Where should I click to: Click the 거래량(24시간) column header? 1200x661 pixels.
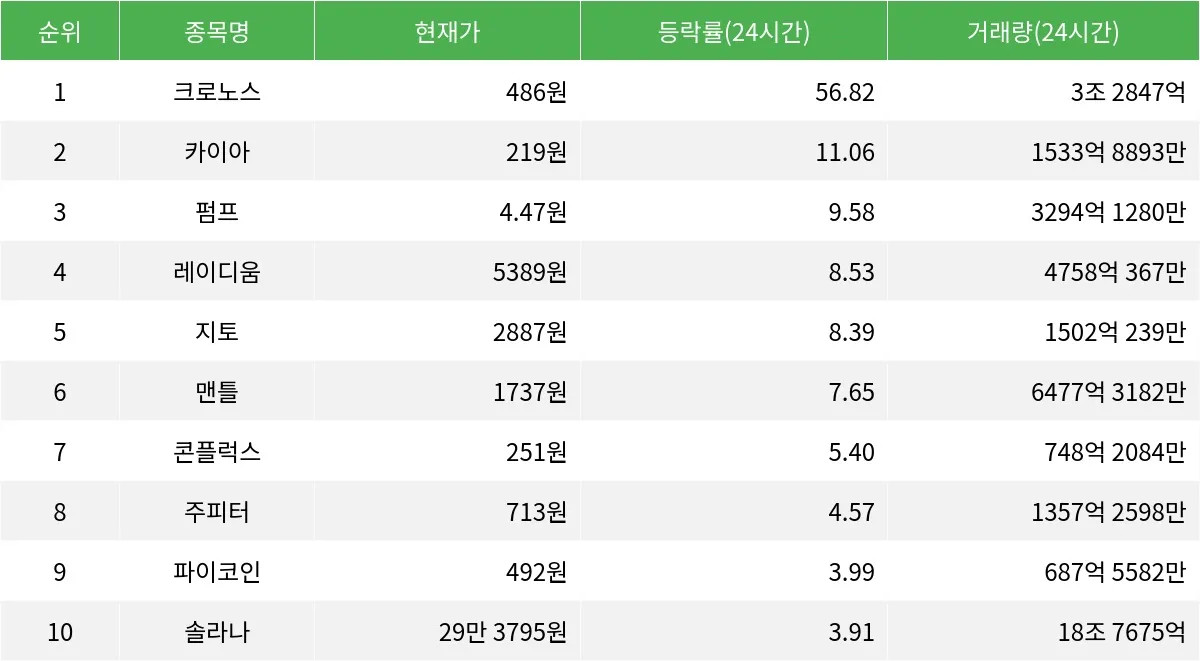(x=1043, y=32)
